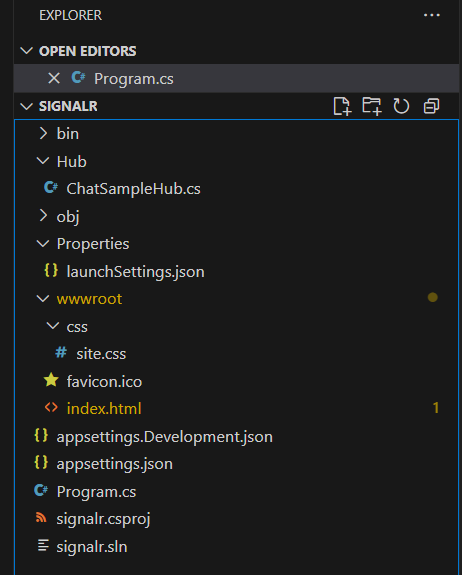Image resolution: width=462 pixels, height=575 pixels.
Task: Collapse the Hub folder
Action: point(43,161)
